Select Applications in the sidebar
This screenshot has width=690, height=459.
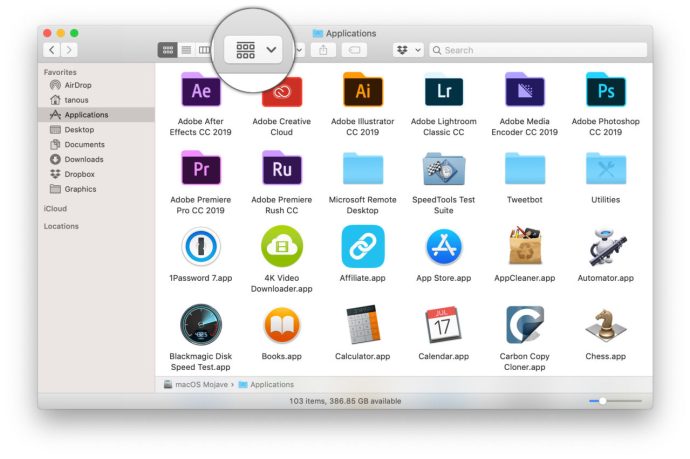click(x=96, y=114)
